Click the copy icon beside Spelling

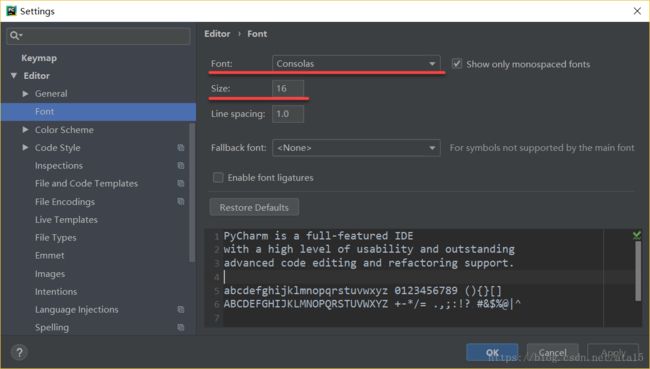181,327
